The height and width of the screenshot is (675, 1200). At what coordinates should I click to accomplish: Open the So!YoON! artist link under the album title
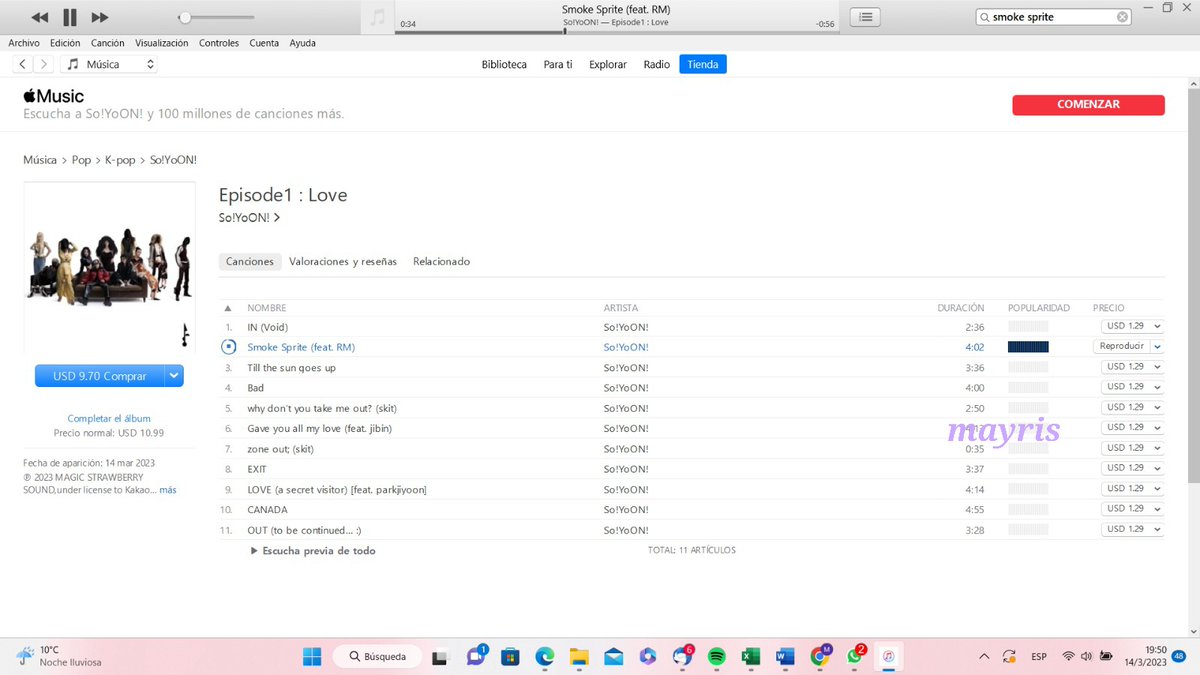click(x=249, y=217)
